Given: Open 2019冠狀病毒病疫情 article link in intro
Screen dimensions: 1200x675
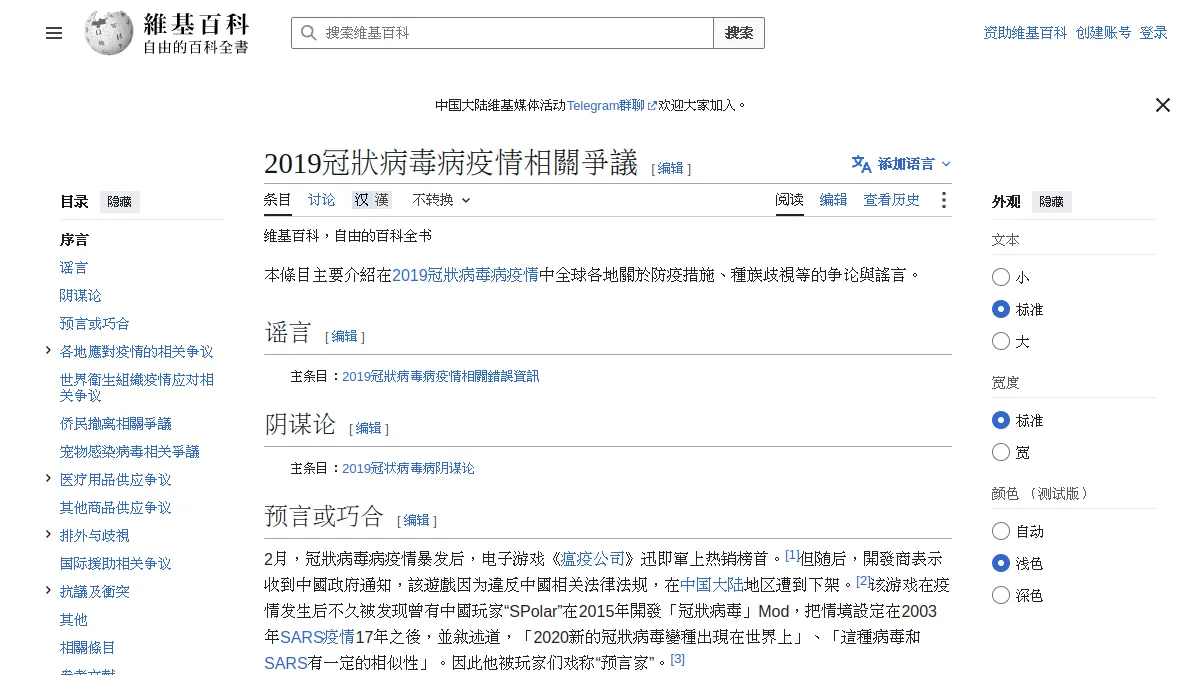Looking at the screenshot, I should click(x=465, y=275).
